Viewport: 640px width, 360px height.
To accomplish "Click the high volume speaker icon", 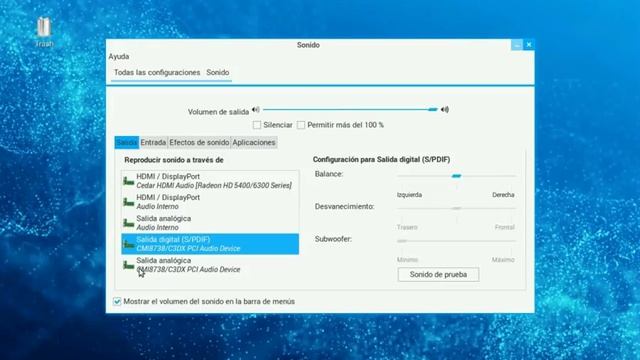I will [x=445, y=109].
